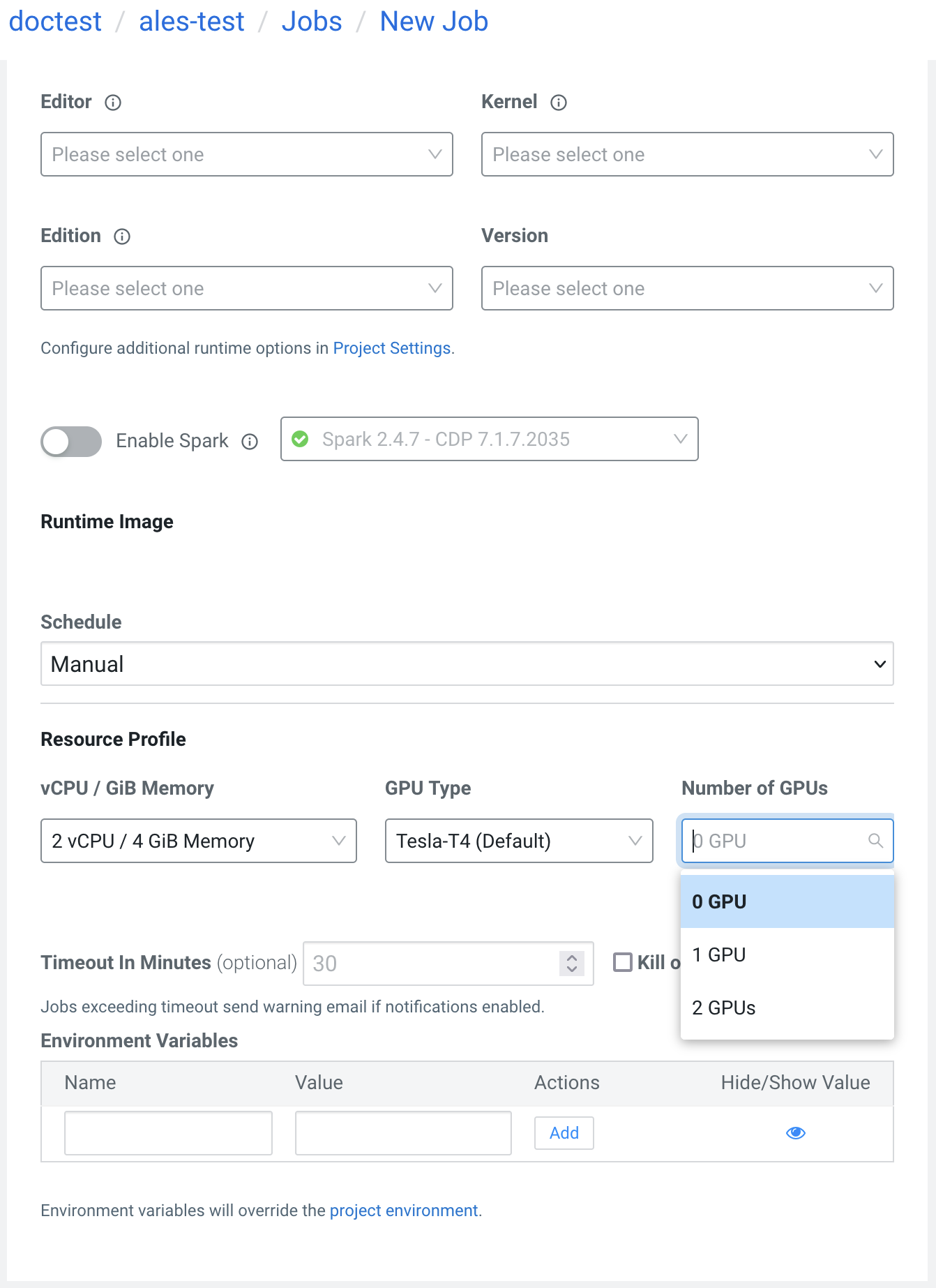Click the Timeout In Minutes stepper arrows

[572, 964]
